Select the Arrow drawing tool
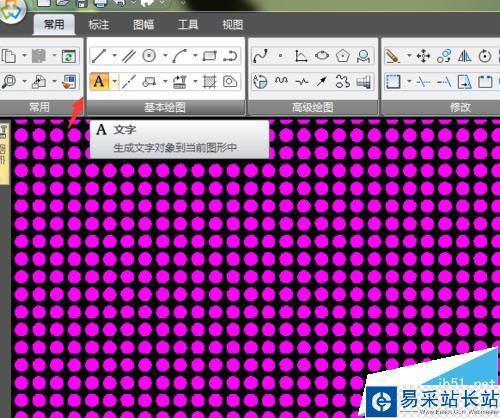Screen dimensions: 500x418 pos(322,81)
